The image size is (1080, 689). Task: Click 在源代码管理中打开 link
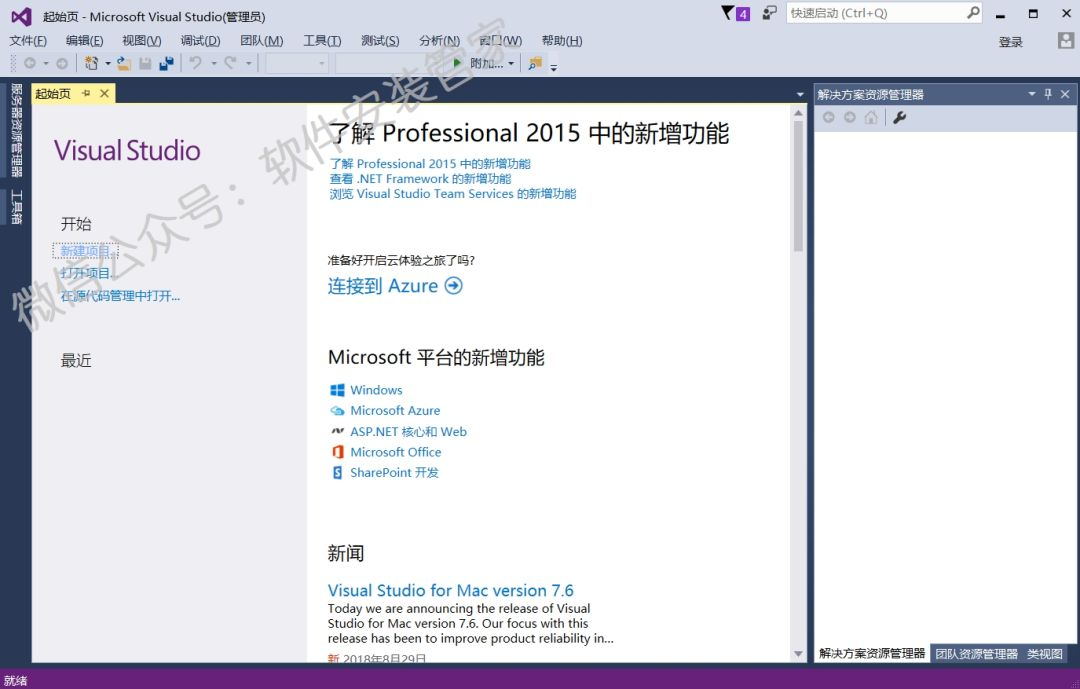(121, 296)
